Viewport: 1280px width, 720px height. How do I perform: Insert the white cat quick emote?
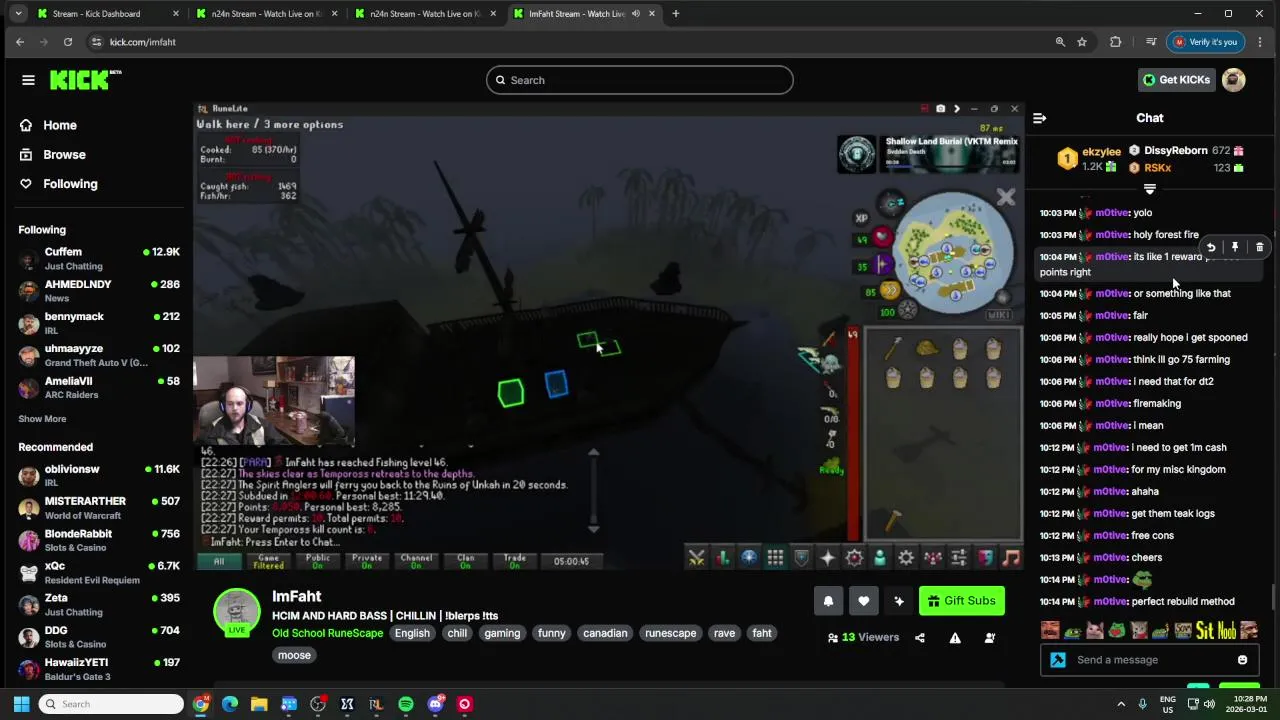[1094, 630]
